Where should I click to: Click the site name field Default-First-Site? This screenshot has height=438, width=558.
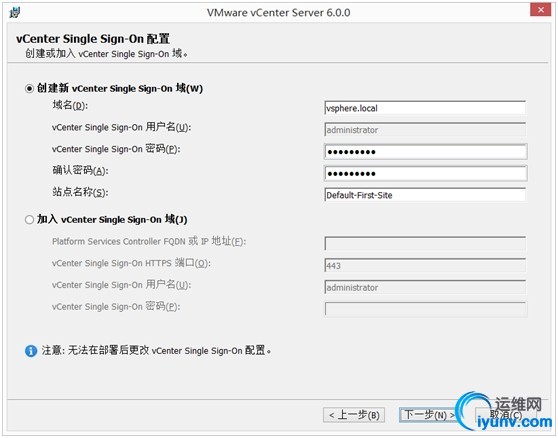coord(425,195)
